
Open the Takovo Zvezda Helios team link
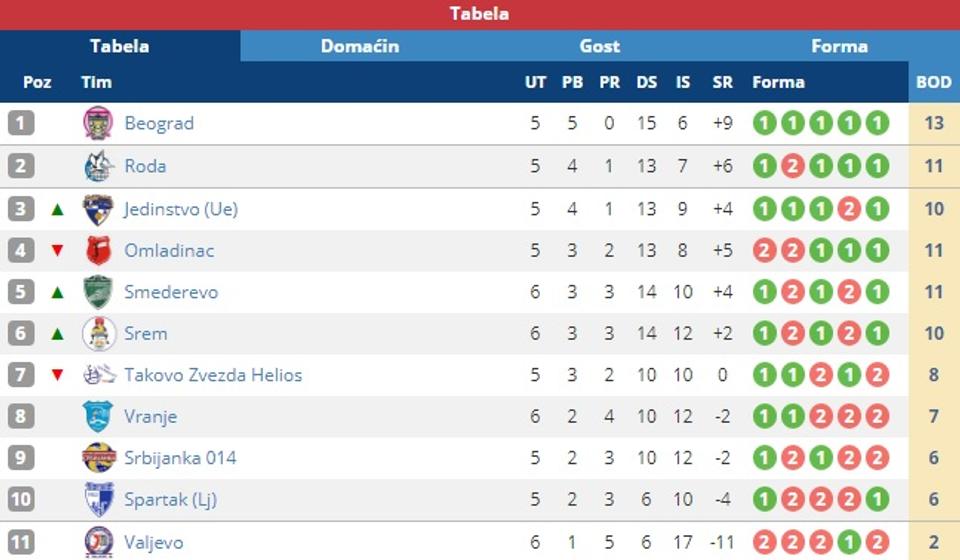click(x=213, y=375)
